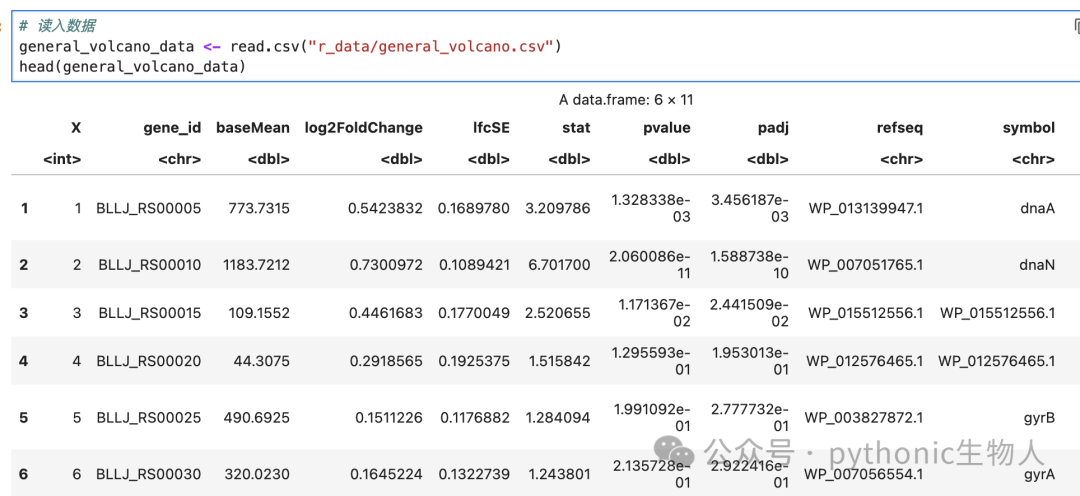Click padj cell 1.953013e-01

pyautogui.click(x=751, y=360)
